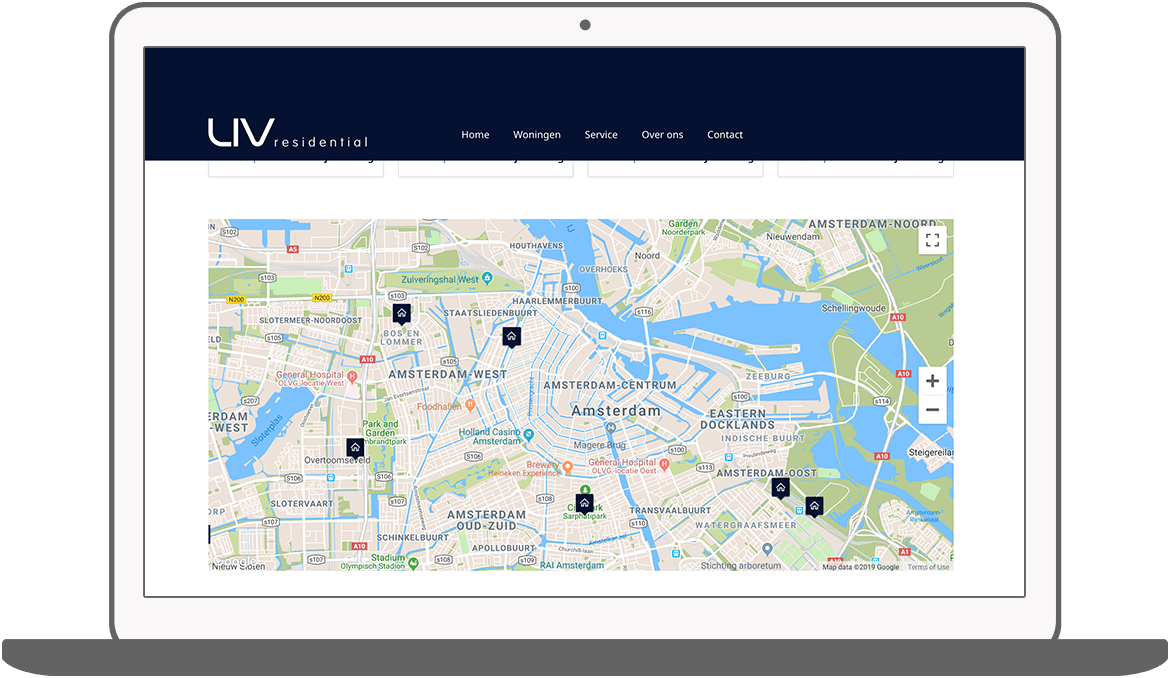The height and width of the screenshot is (678, 1170).
Task: Click the Zeeburg label
Action: click(768, 377)
